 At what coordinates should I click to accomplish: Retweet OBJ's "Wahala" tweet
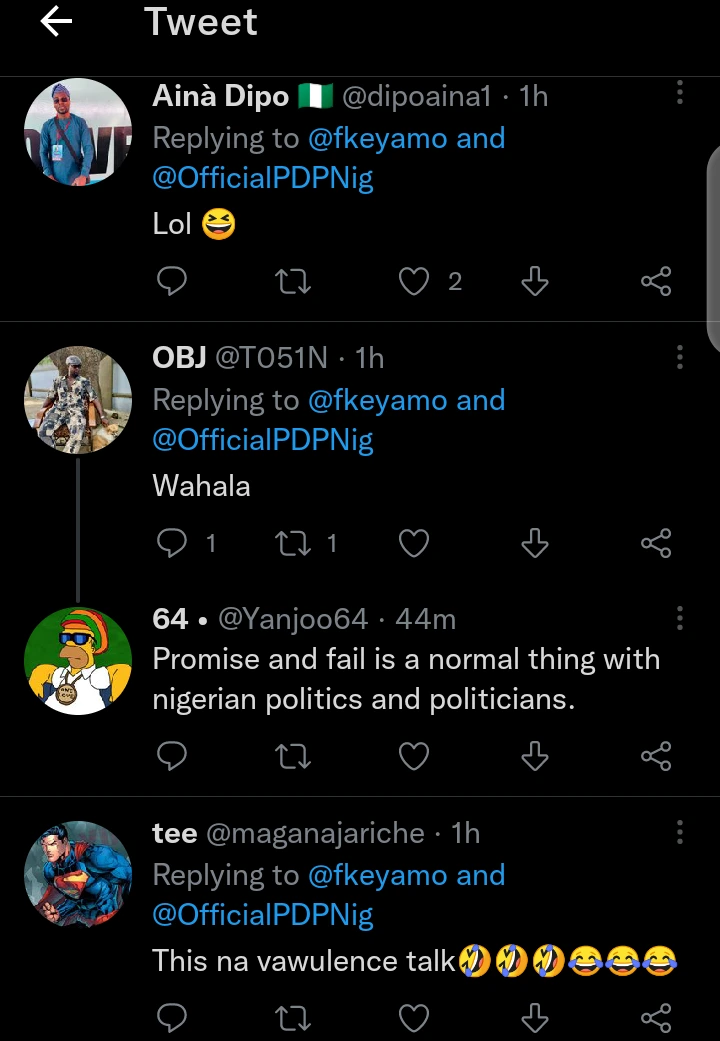click(293, 543)
